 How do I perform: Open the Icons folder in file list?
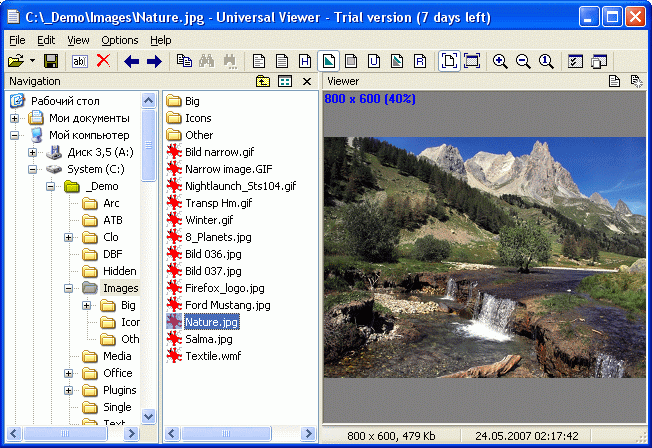[198, 118]
